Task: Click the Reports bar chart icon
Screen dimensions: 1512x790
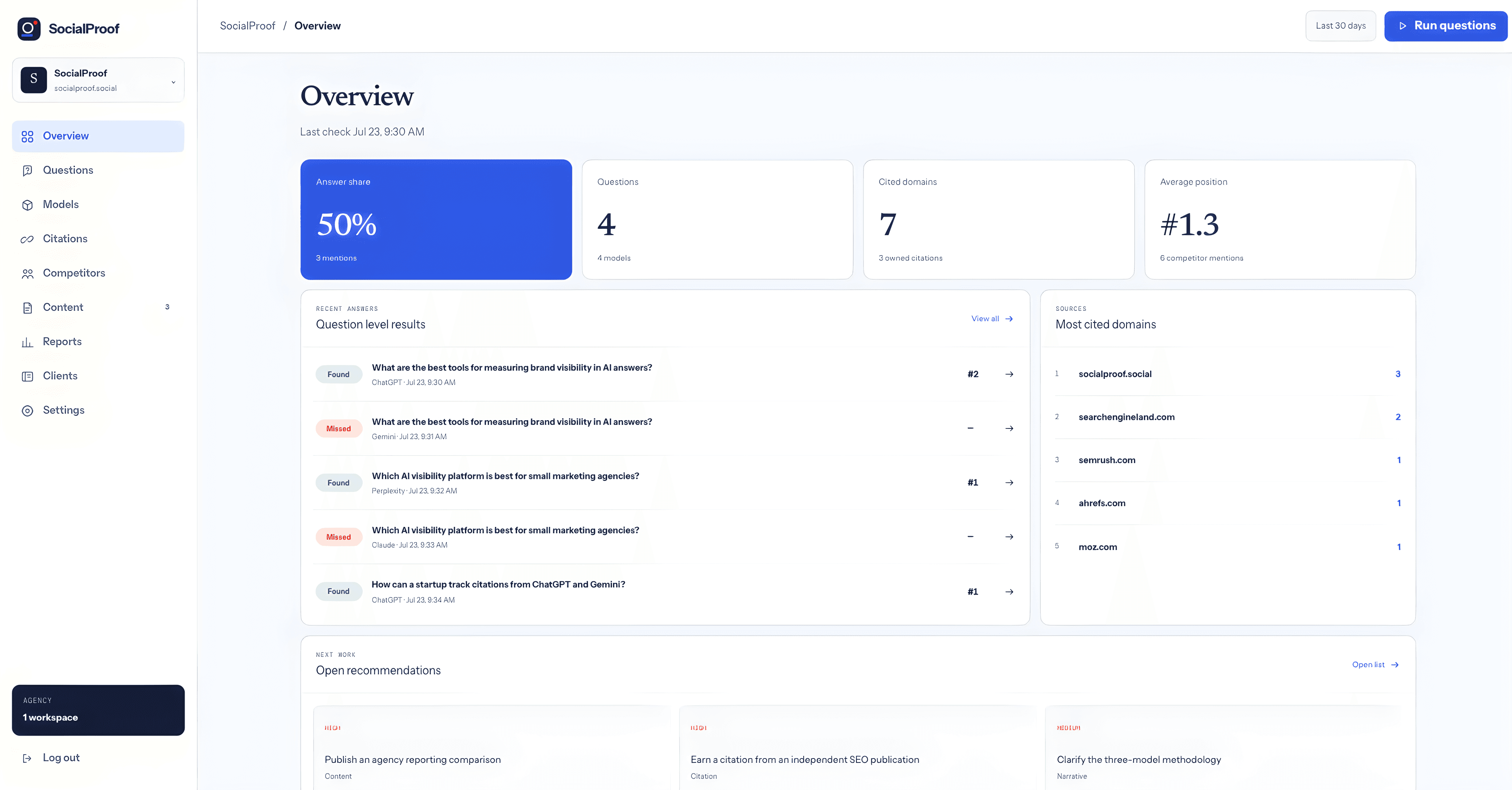Action: [28, 342]
